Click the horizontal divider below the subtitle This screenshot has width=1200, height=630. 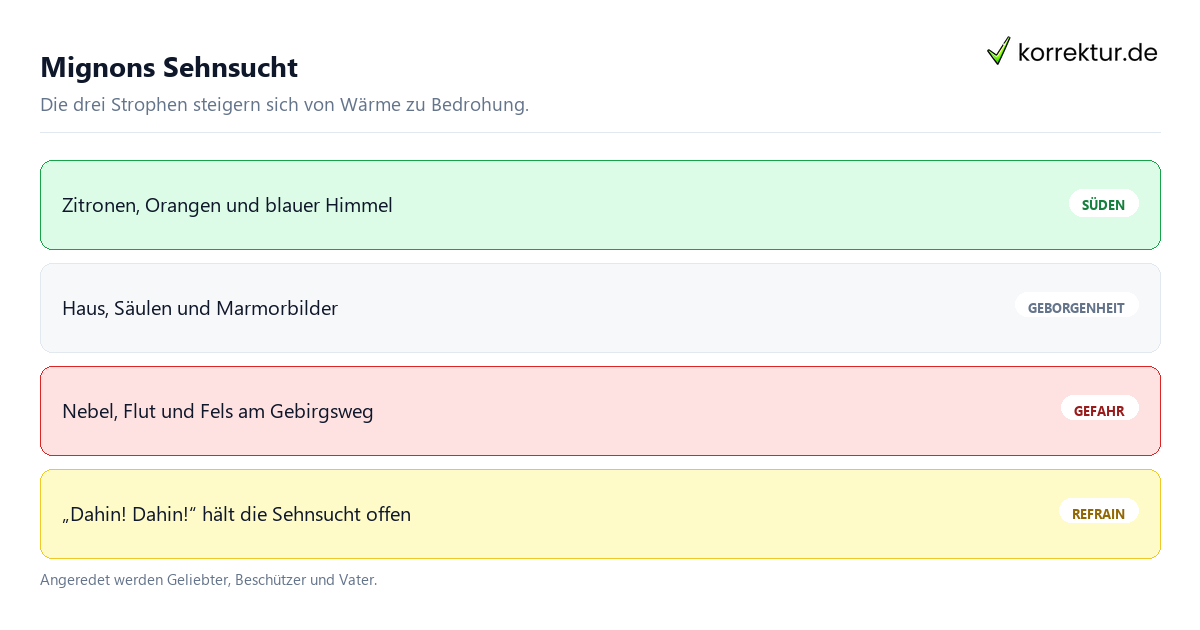pos(600,132)
